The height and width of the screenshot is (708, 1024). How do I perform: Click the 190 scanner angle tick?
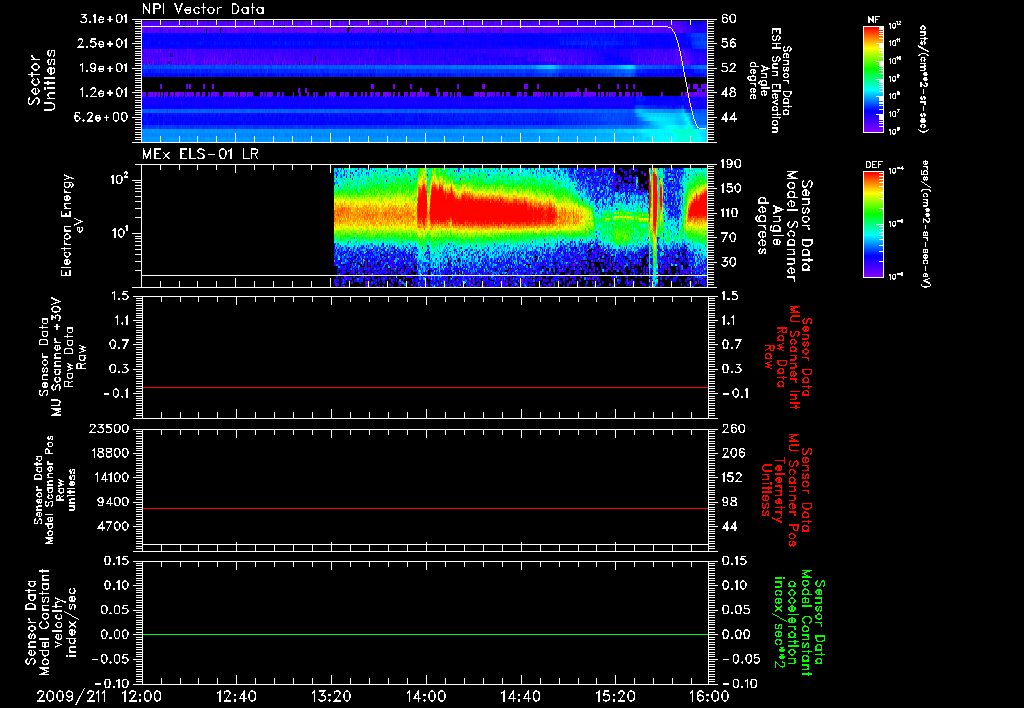pyautogui.click(x=732, y=164)
